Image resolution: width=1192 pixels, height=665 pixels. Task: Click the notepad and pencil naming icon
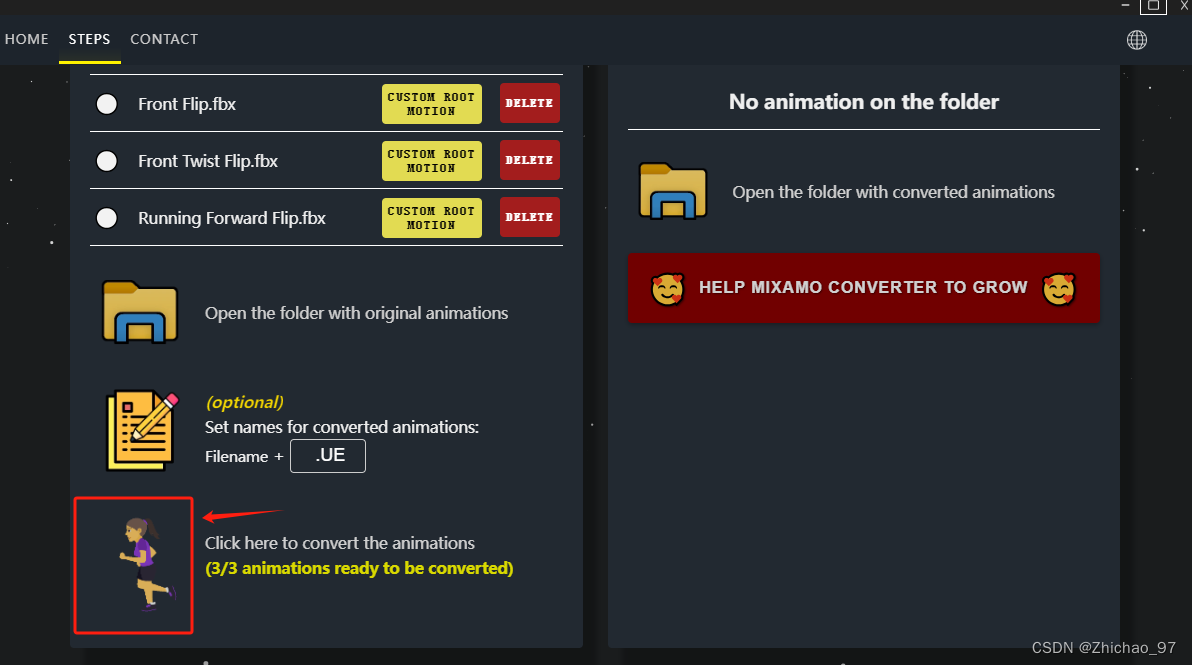coord(142,430)
